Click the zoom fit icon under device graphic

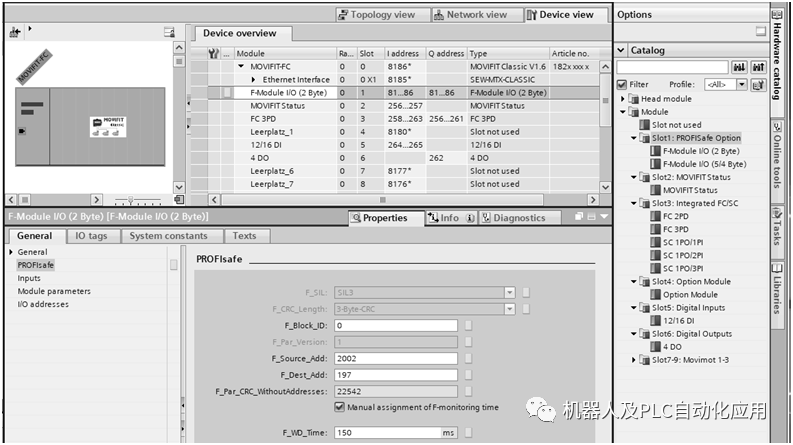pyautogui.click(x=179, y=200)
